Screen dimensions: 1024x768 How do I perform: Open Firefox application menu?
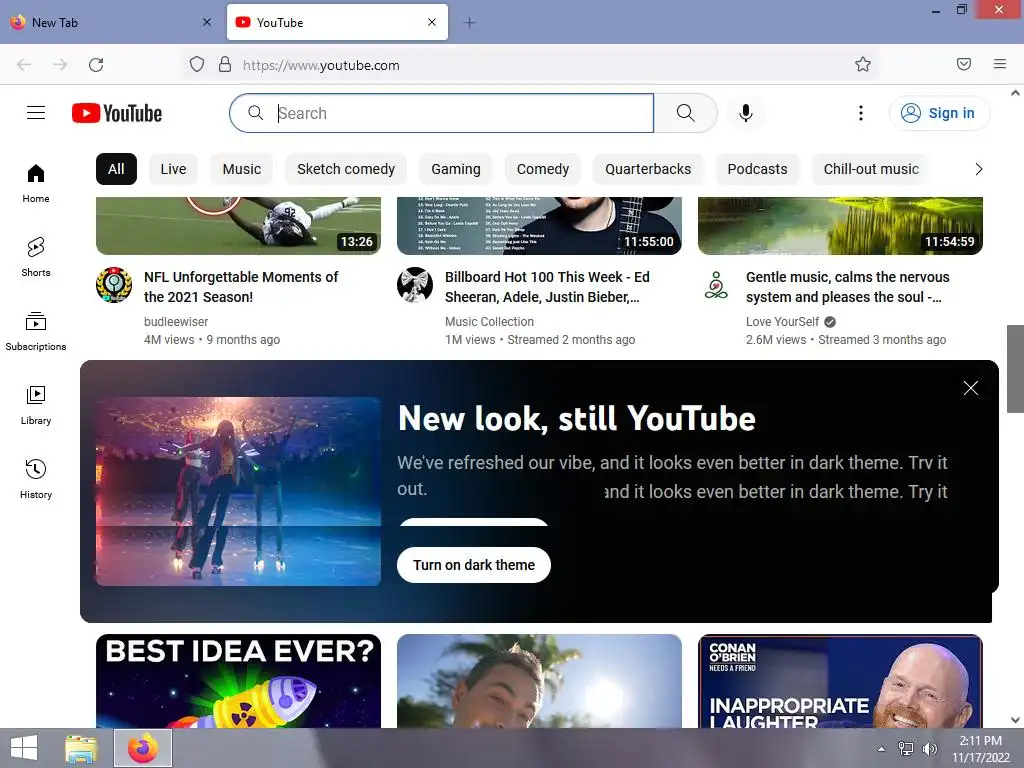click(x=1000, y=64)
